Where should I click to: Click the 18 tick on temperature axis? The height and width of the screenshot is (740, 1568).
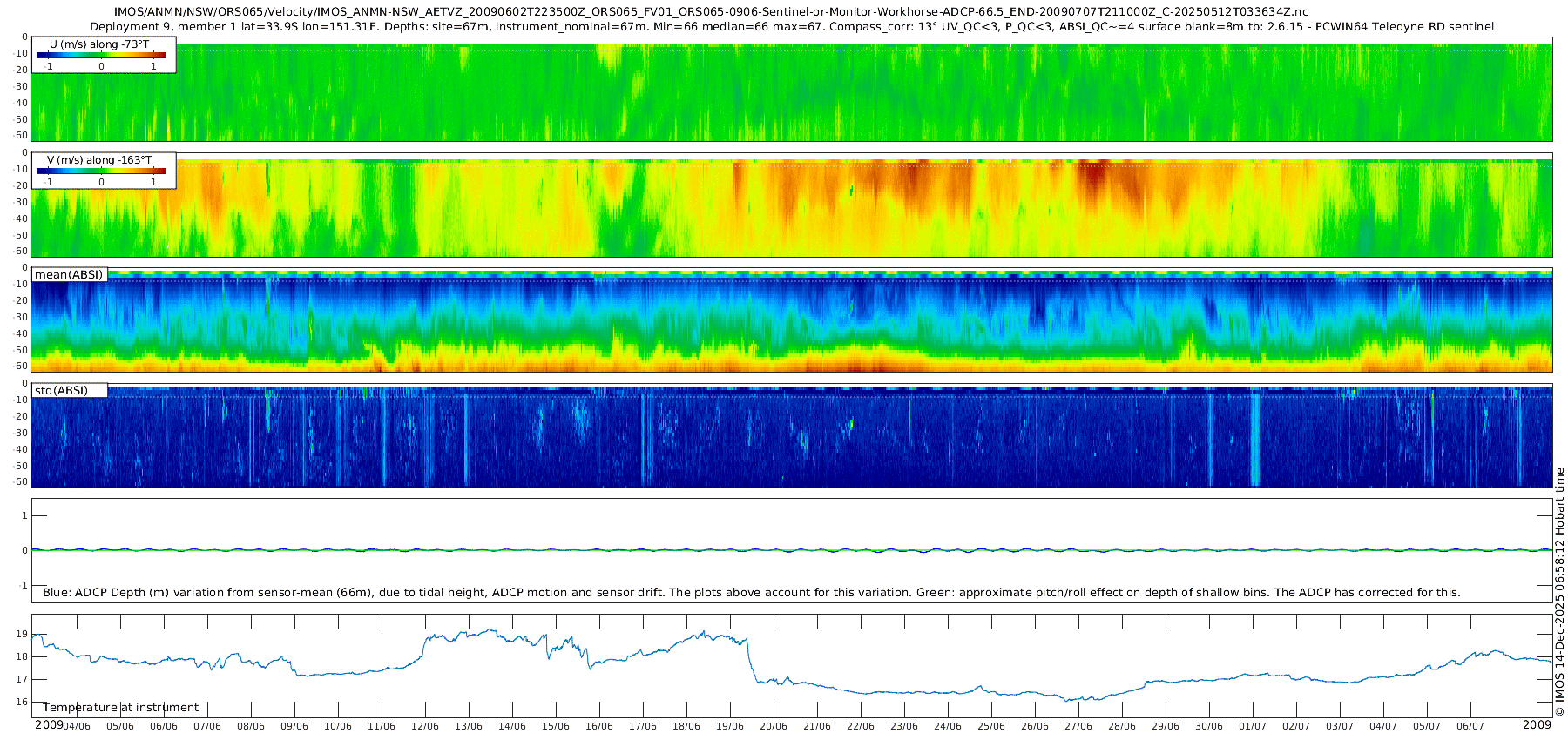click(x=22, y=656)
